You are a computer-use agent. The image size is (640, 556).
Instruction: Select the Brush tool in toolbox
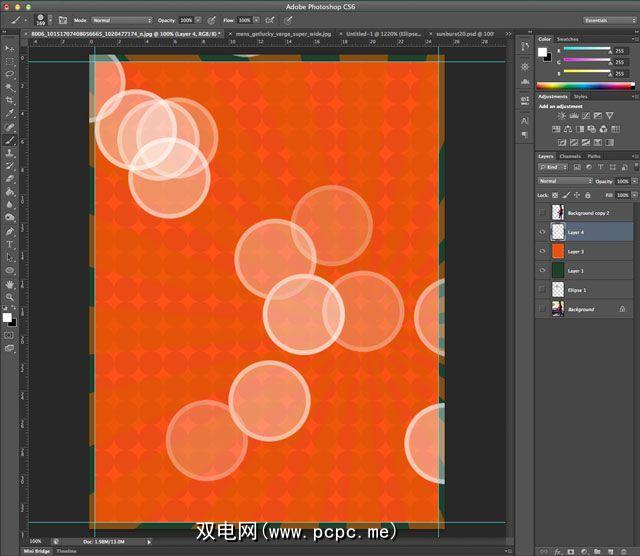(x=10, y=141)
